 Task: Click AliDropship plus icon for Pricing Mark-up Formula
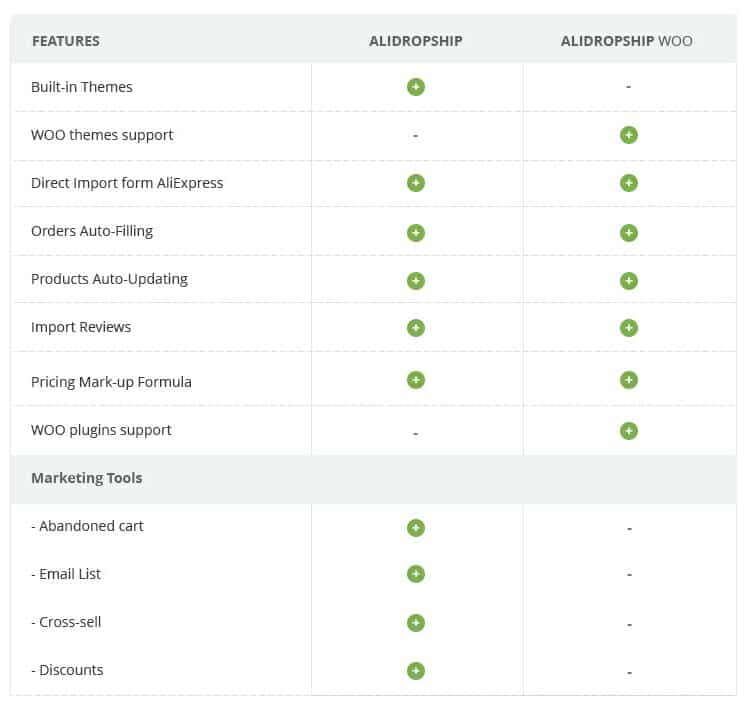coord(416,380)
